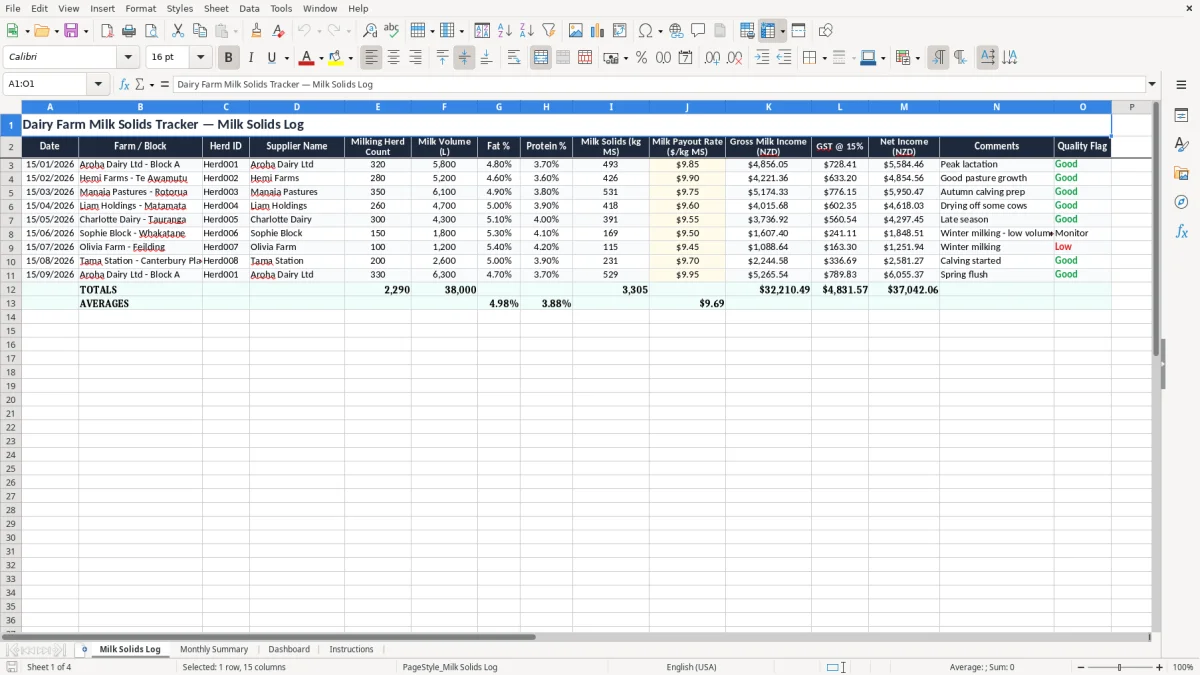Open Conditional Formatting dropdown arrow
Screen dimensions: 1200x675
pos(917,58)
